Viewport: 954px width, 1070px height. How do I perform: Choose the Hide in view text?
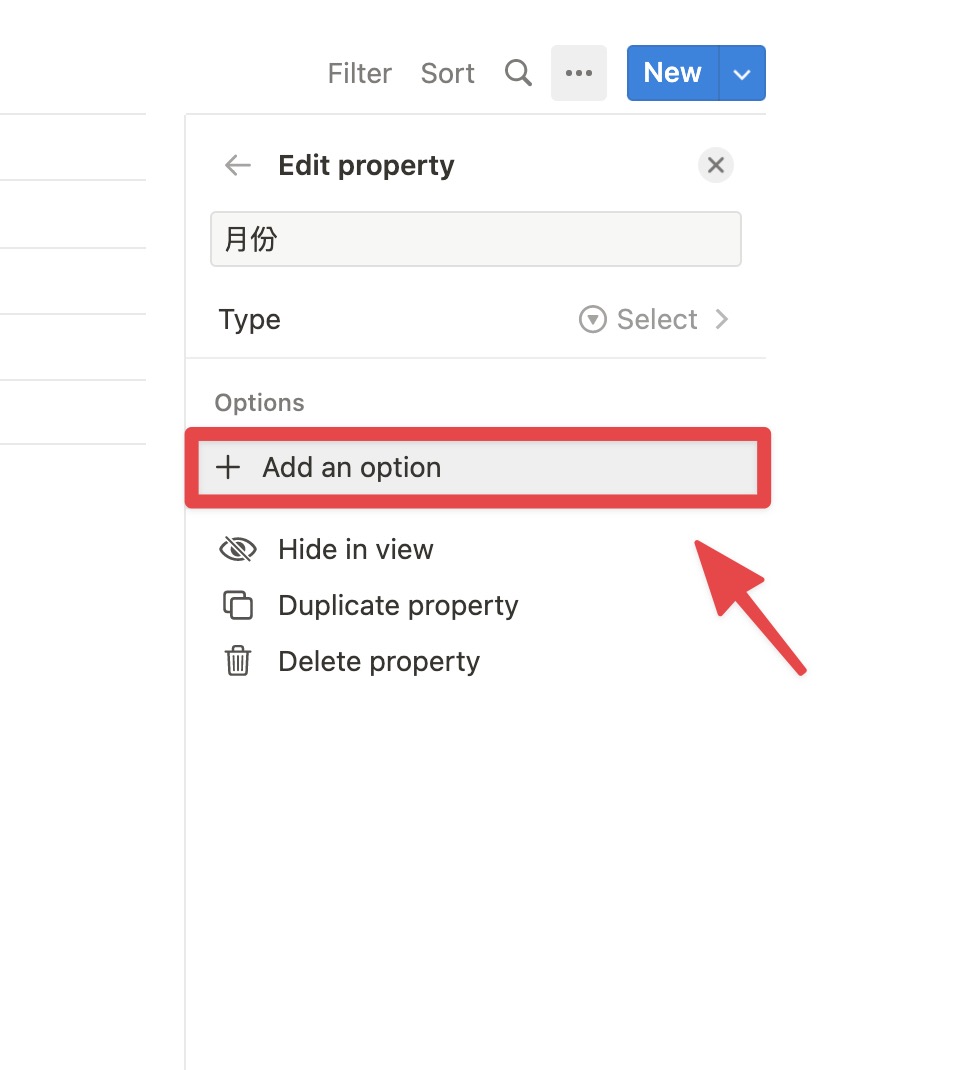click(x=356, y=549)
